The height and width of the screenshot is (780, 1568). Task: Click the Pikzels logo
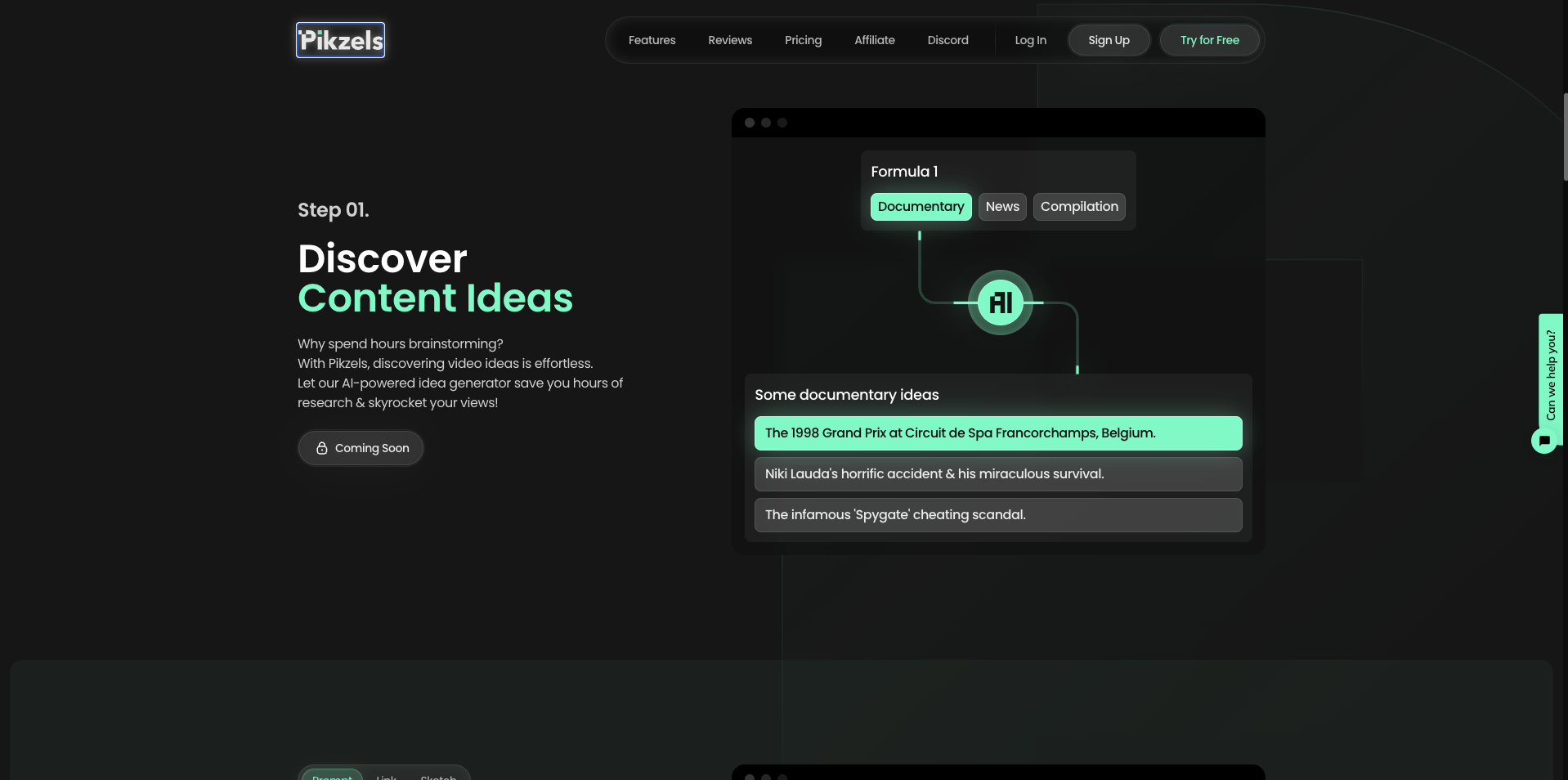pyautogui.click(x=340, y=40)
